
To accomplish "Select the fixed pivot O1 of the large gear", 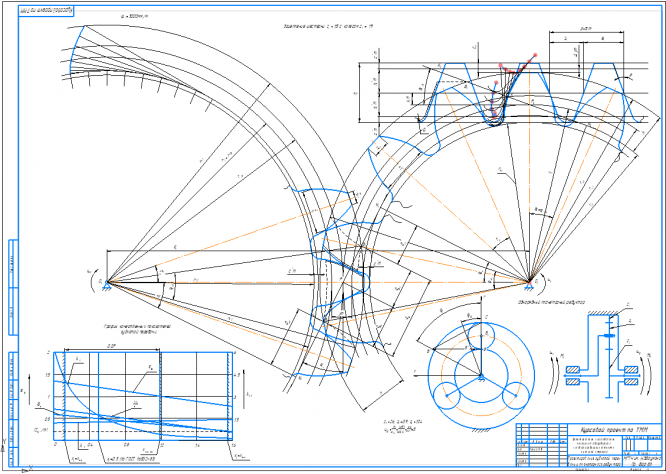I will (107, 284).
